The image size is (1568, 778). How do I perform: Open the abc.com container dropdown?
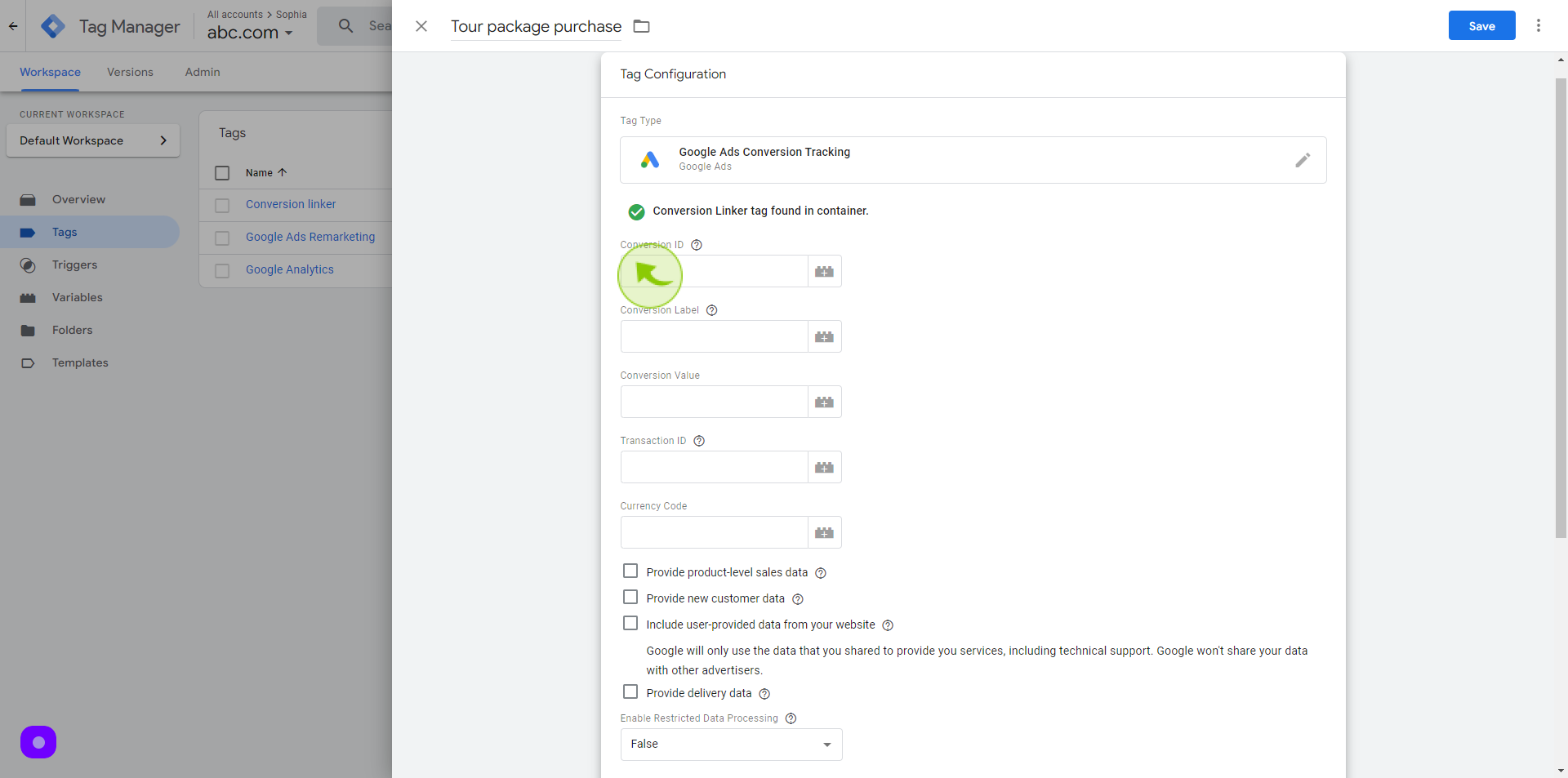coord(250,33)
